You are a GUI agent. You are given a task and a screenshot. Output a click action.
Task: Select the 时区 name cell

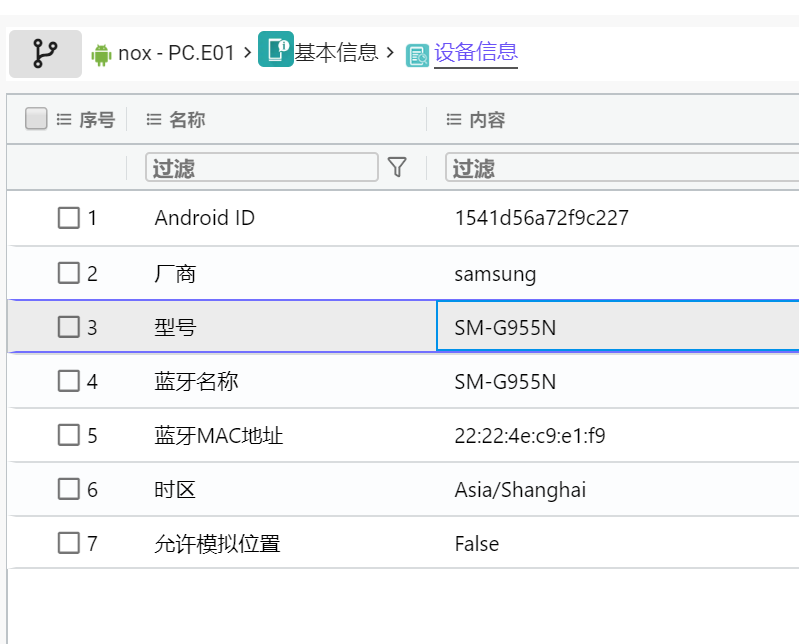tap(175, 490)
